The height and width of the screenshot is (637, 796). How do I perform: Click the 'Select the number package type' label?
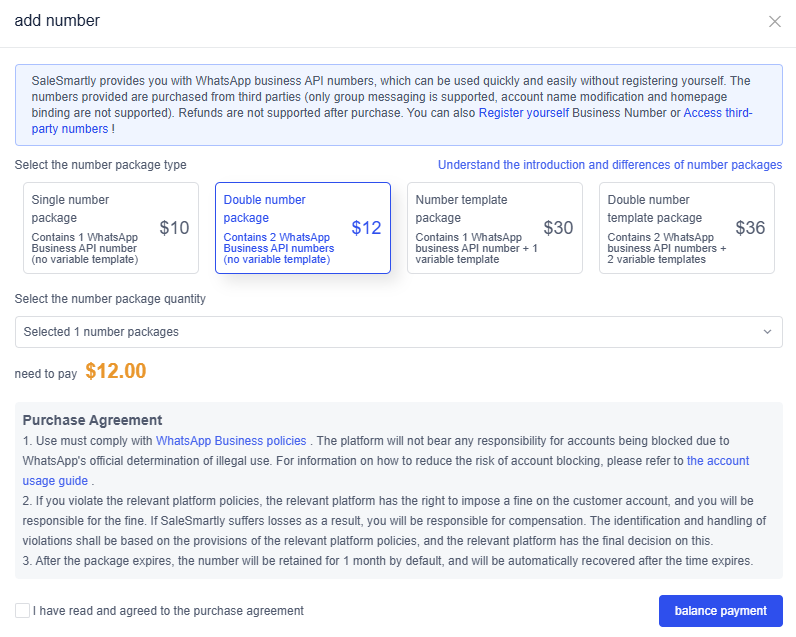(x=100, y=165)
